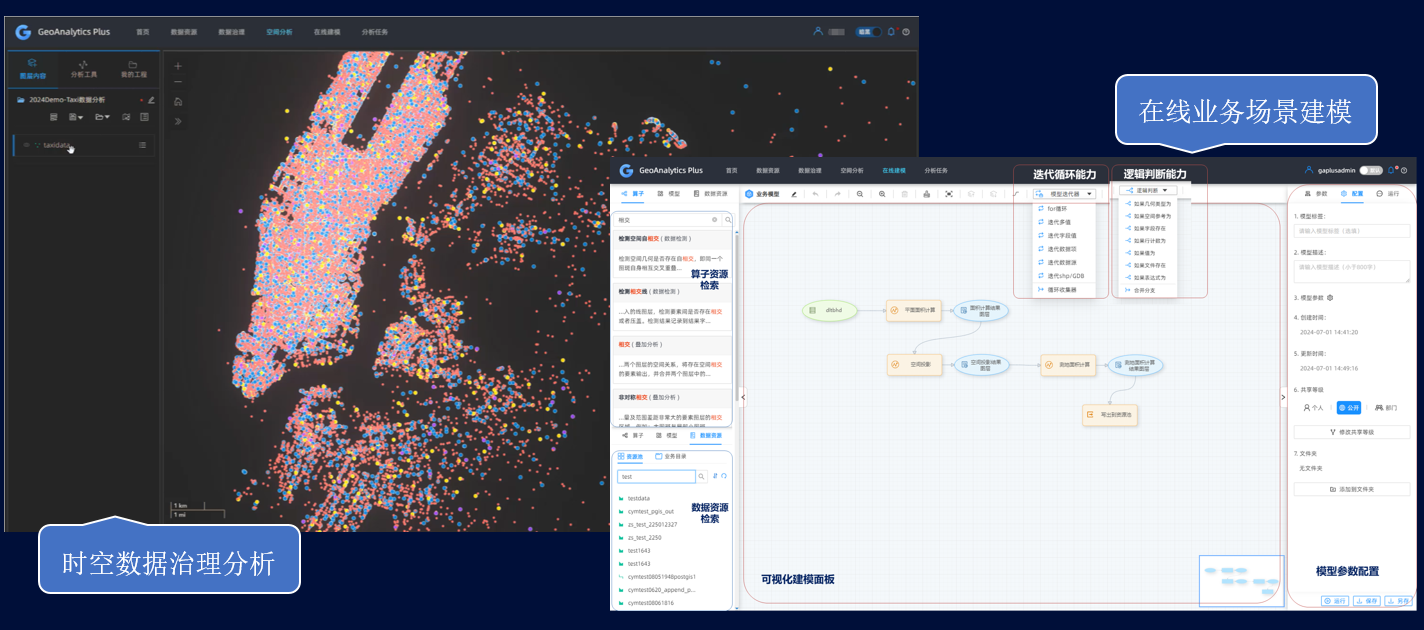Open the 逻辑判断 dropdown
The height and width of the screenshot is (630, 1424).
[1148, 190]
